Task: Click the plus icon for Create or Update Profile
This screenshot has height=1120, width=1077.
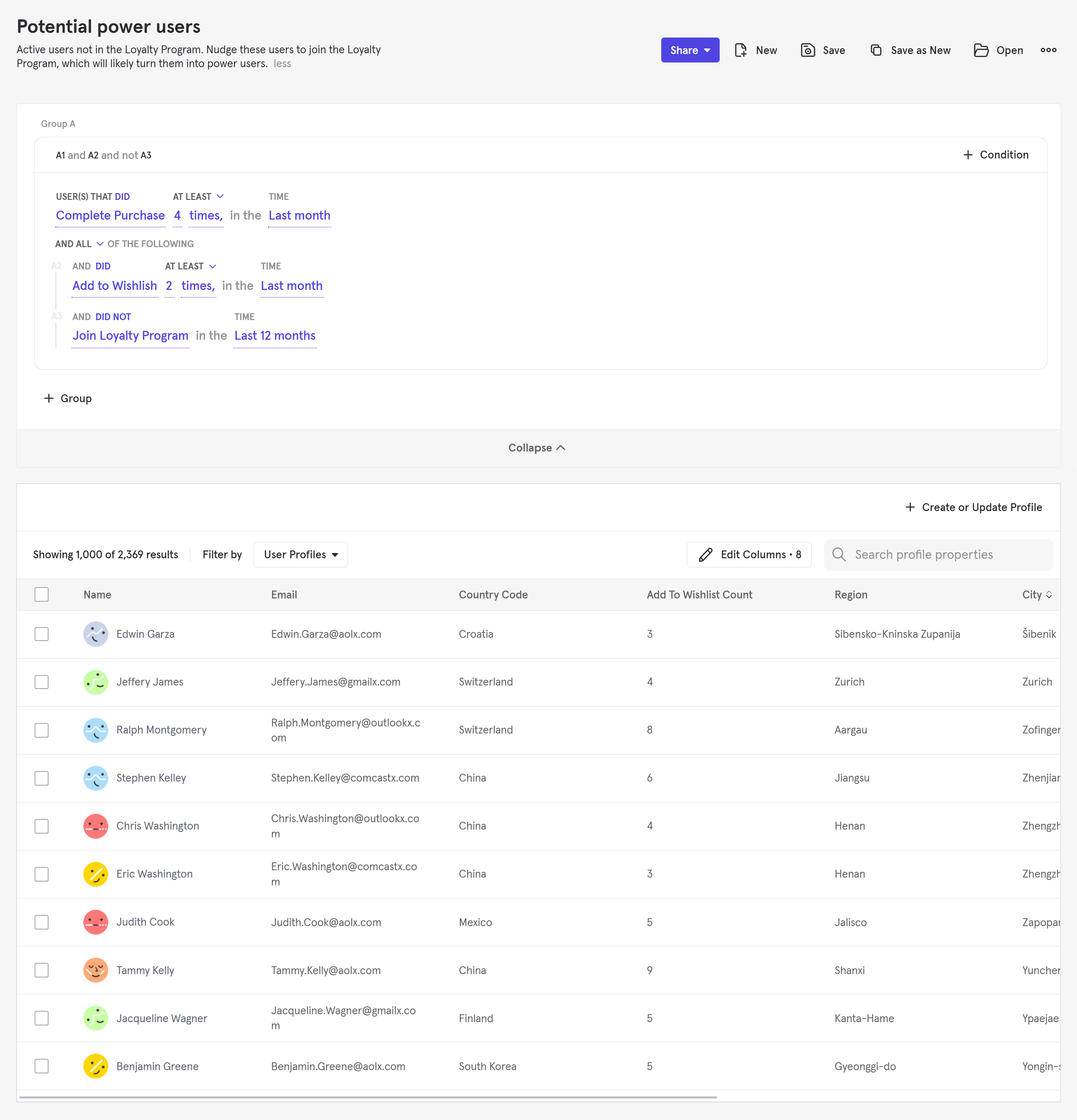Action: coord(910,507)
